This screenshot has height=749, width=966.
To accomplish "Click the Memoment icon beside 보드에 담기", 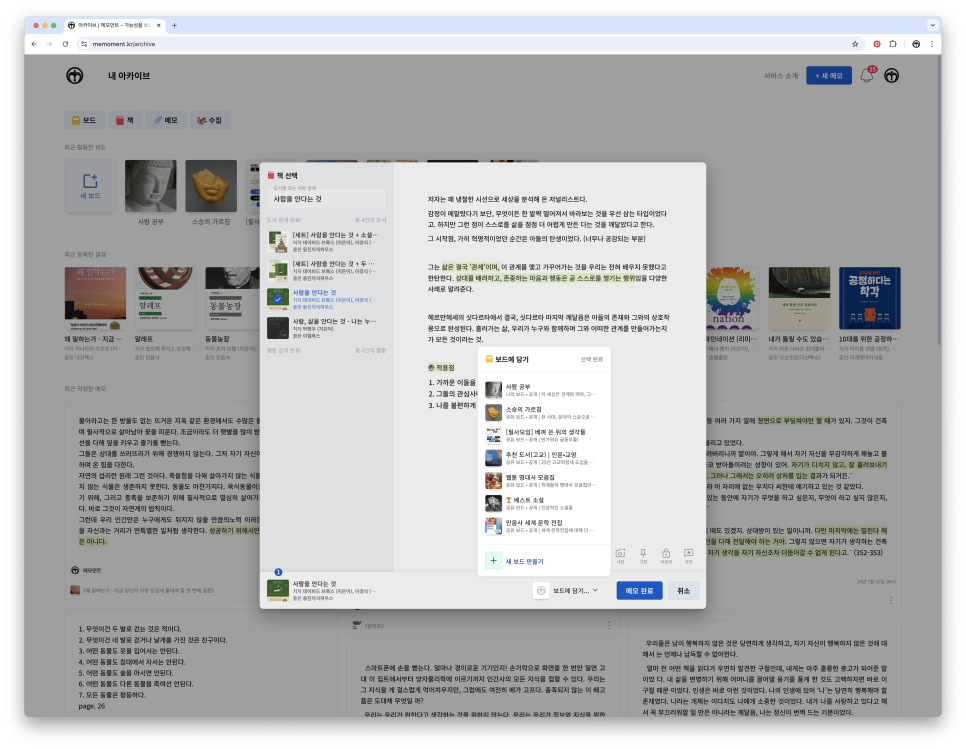I will point(541,591).
